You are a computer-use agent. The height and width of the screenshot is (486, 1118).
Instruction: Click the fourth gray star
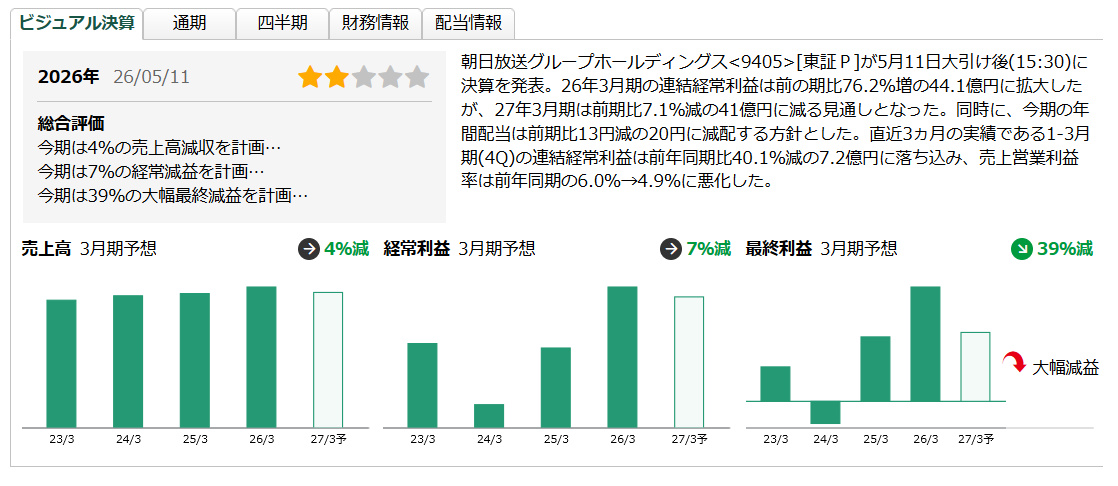[x=390, y=77]
